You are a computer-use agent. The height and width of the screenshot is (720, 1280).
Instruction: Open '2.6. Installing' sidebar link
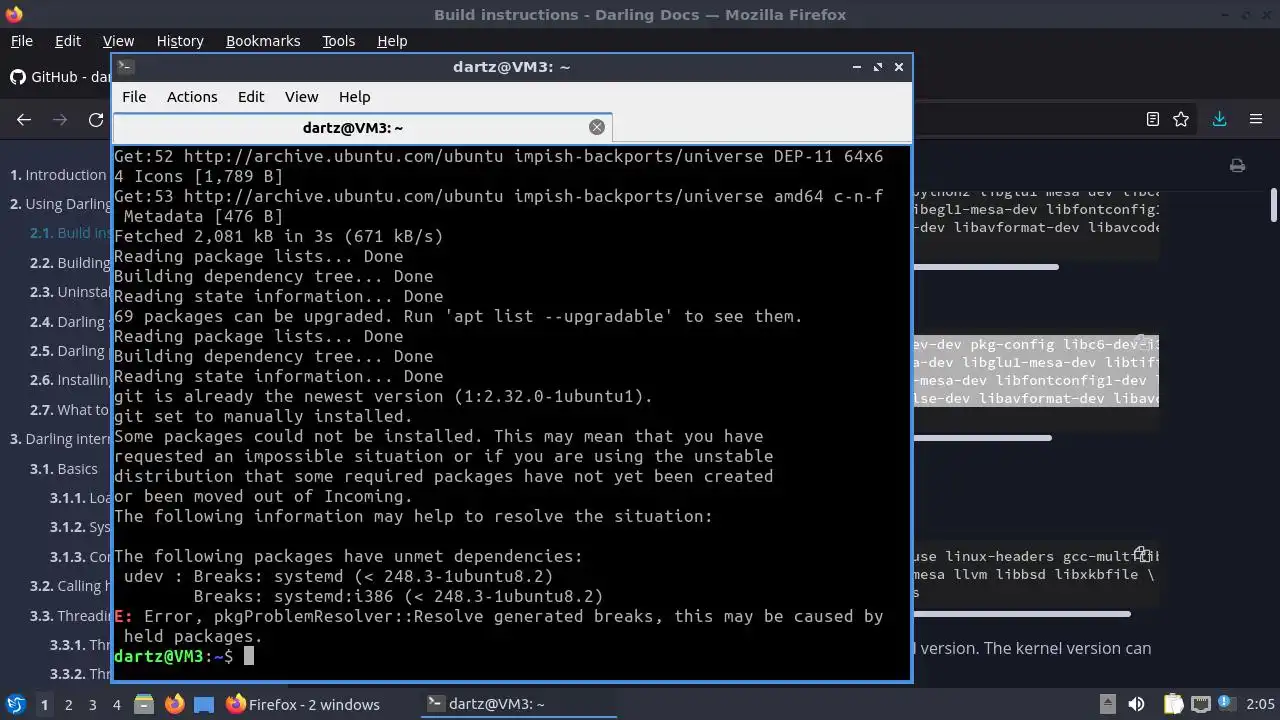(71, 380)
